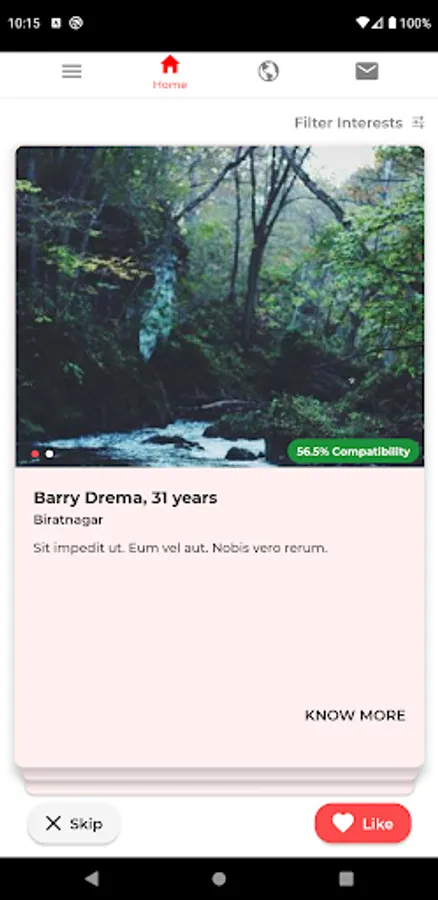Click the X icon in Skip
The width and height of the screenshot is (438, 900).
tap(53, 824)
